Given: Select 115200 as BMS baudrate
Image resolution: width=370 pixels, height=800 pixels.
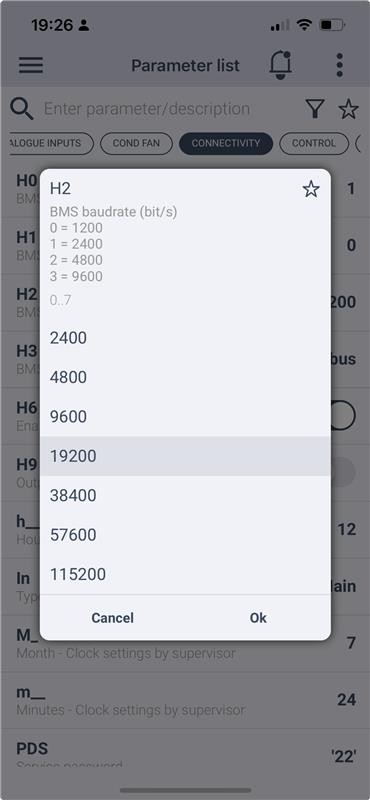Looking at the screenshot, I should [x=185, y=574].
